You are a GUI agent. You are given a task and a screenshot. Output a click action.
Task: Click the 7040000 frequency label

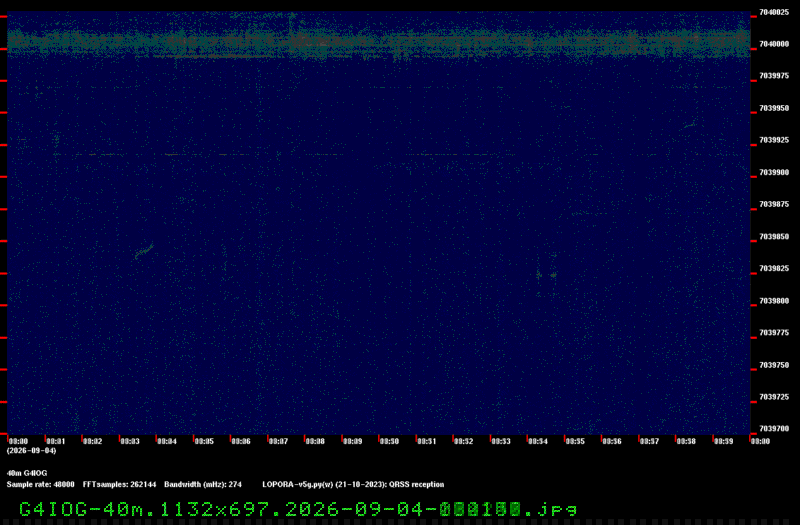pyautogui.click(x=774, y=44)
